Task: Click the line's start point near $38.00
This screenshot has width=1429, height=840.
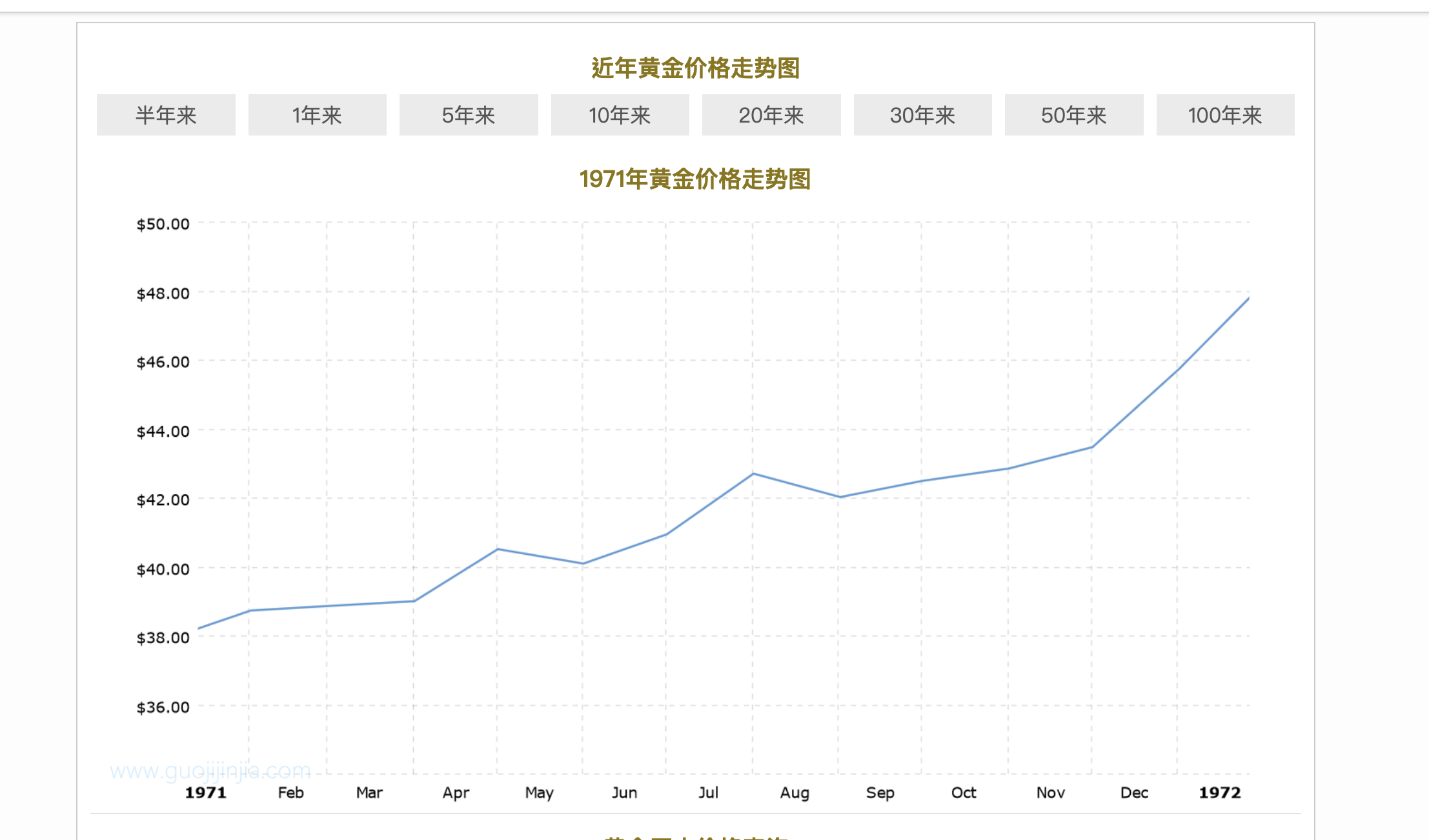Action: coord(199,628)
